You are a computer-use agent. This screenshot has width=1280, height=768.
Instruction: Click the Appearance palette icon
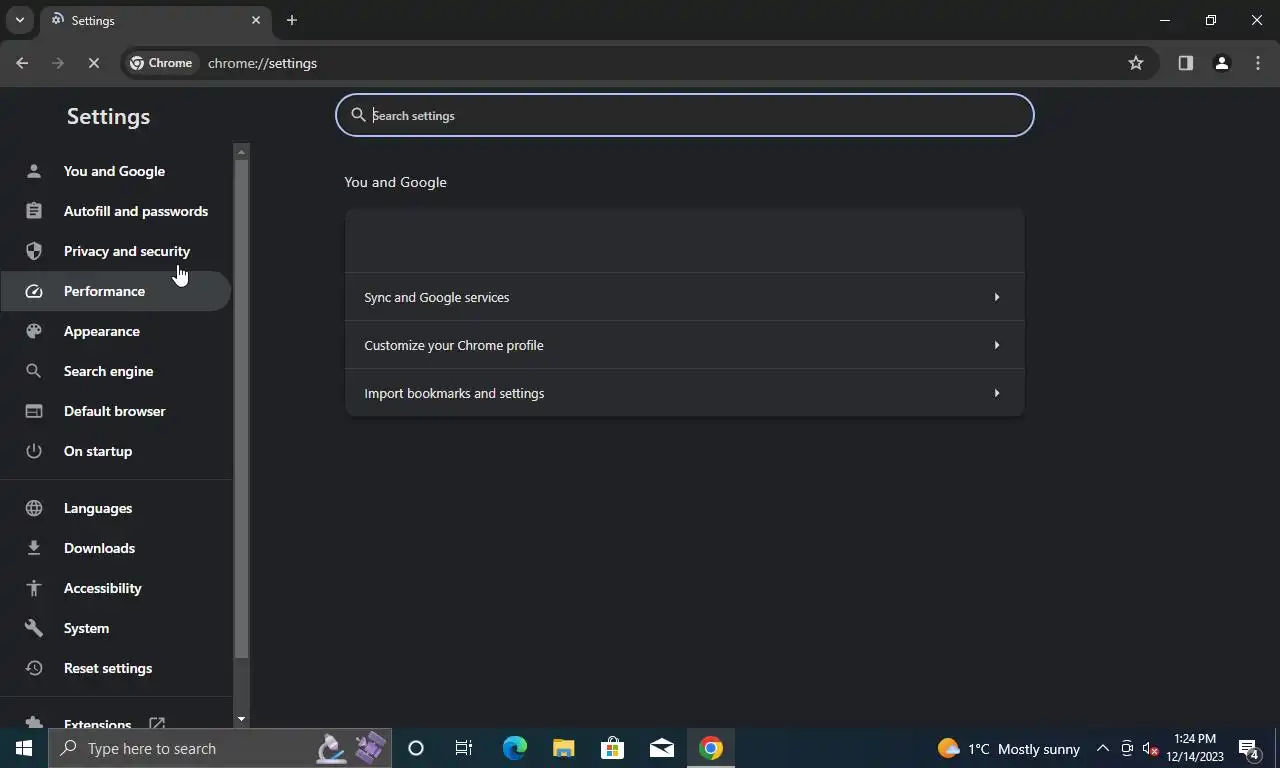(34, 331)
